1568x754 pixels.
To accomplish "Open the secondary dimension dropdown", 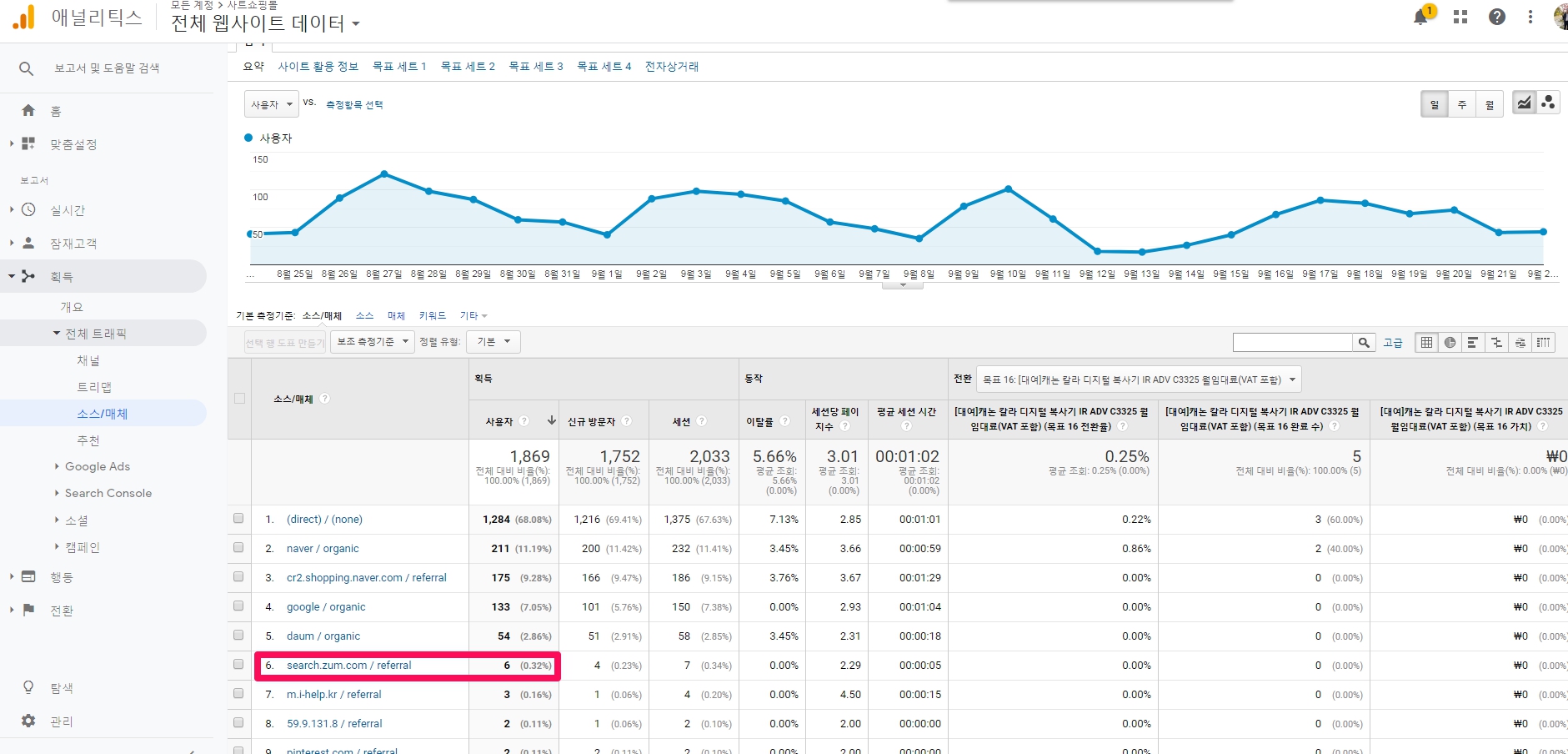I will tap(373, 342).
